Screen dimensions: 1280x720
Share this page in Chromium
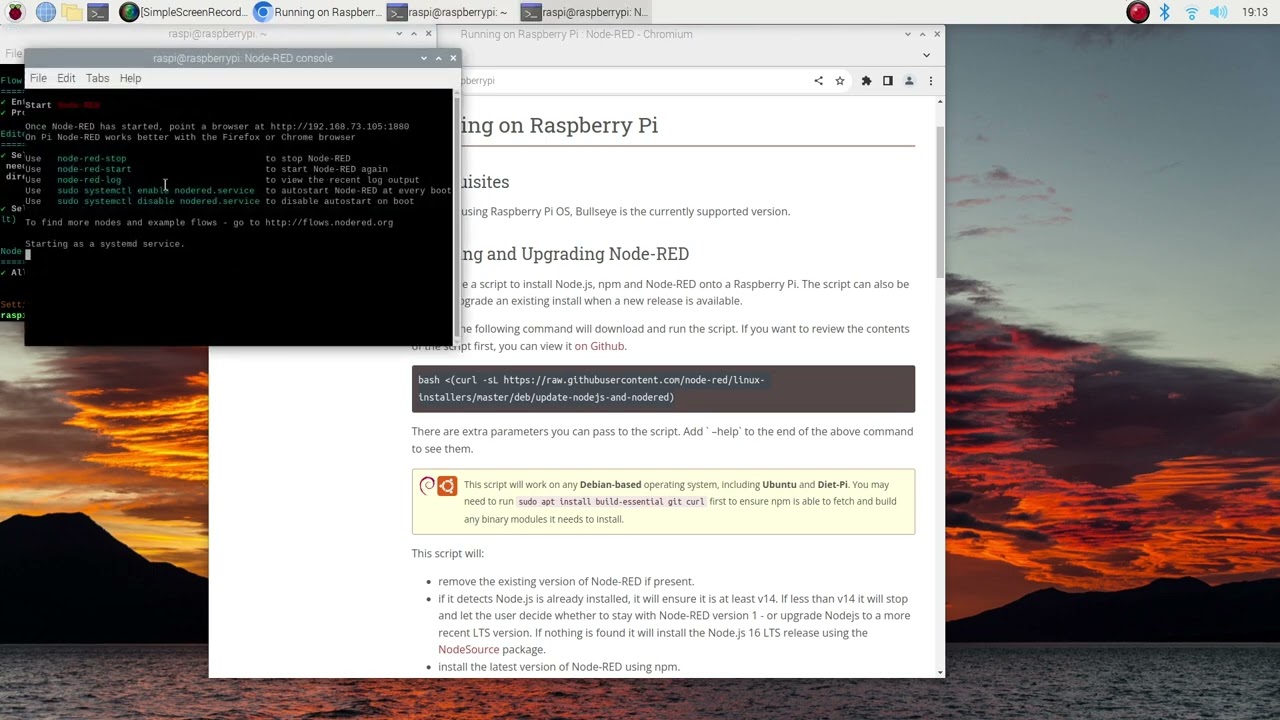pos(818,81)
